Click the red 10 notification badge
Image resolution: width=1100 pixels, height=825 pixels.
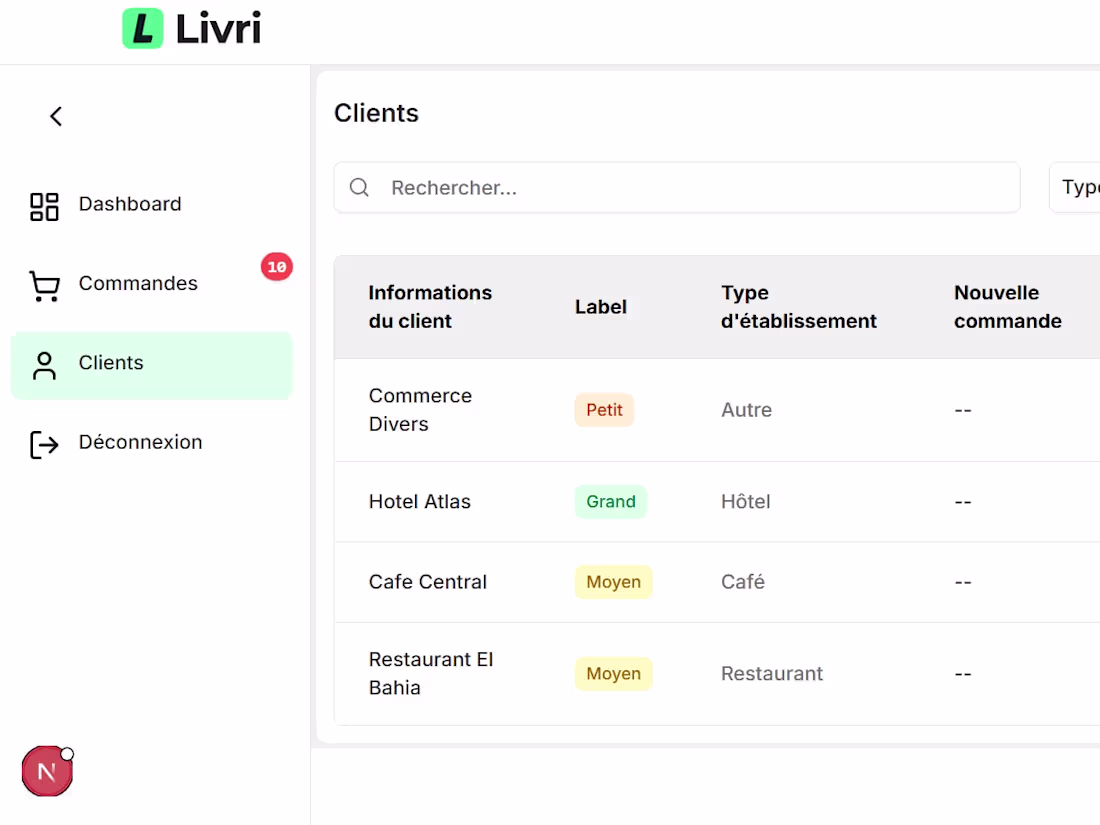[x=276, y=267]
